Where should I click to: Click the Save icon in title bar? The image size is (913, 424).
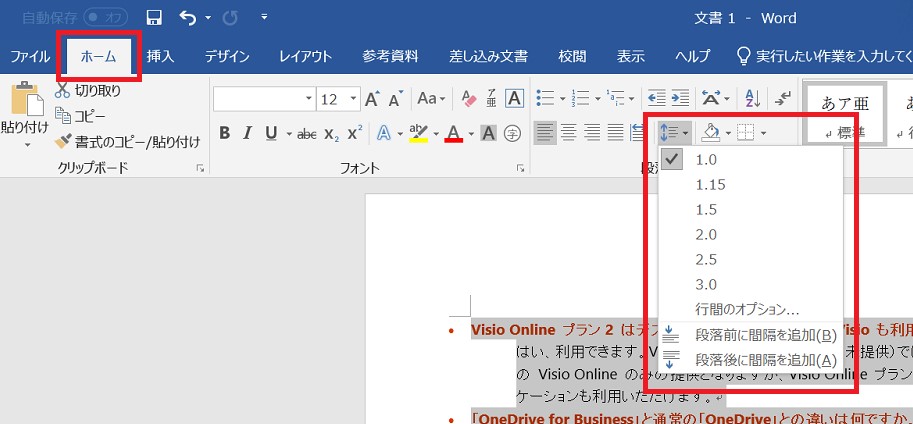(154, 18)
